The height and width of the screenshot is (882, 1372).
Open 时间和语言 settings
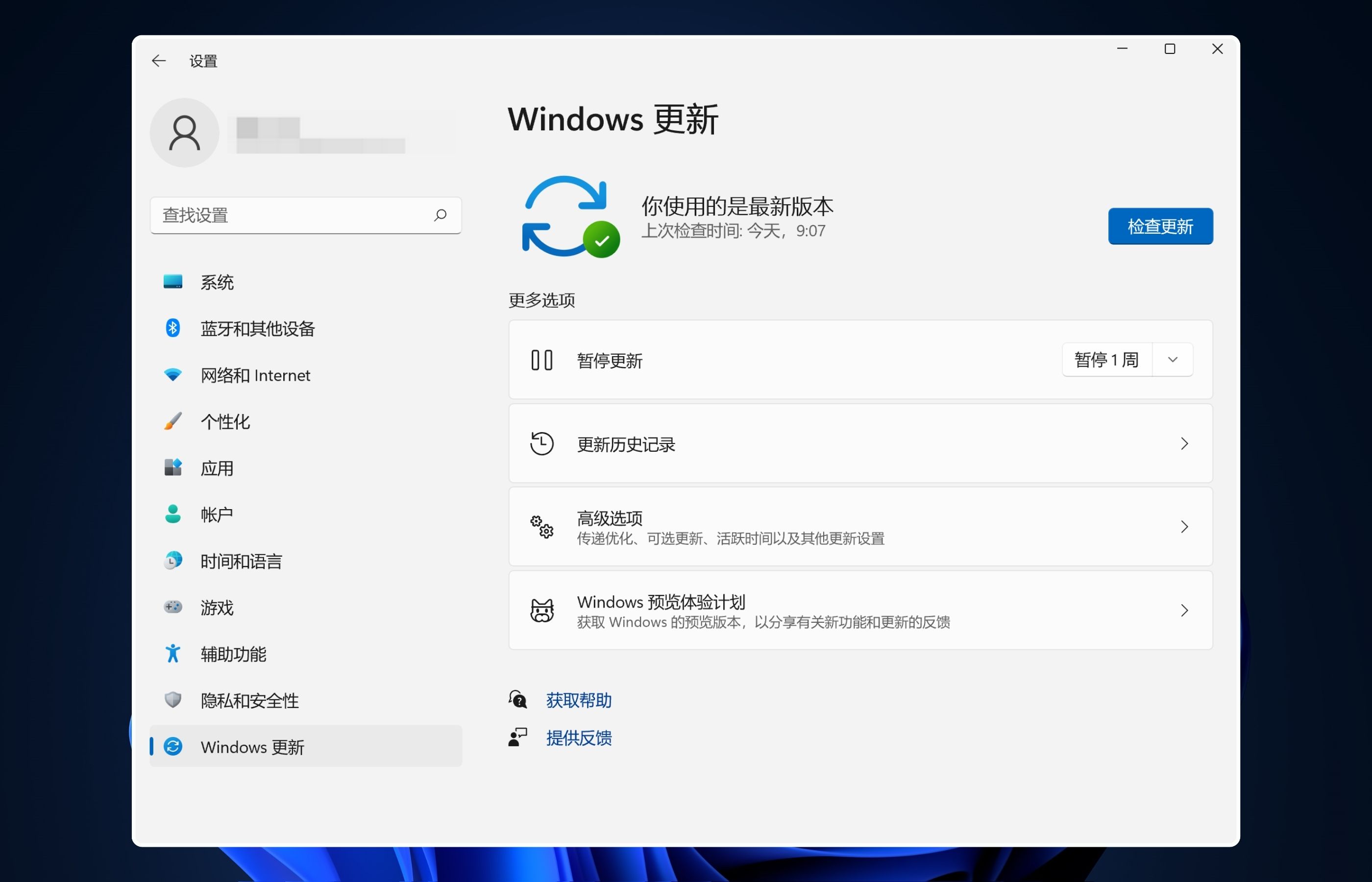[x=306, y=560]
